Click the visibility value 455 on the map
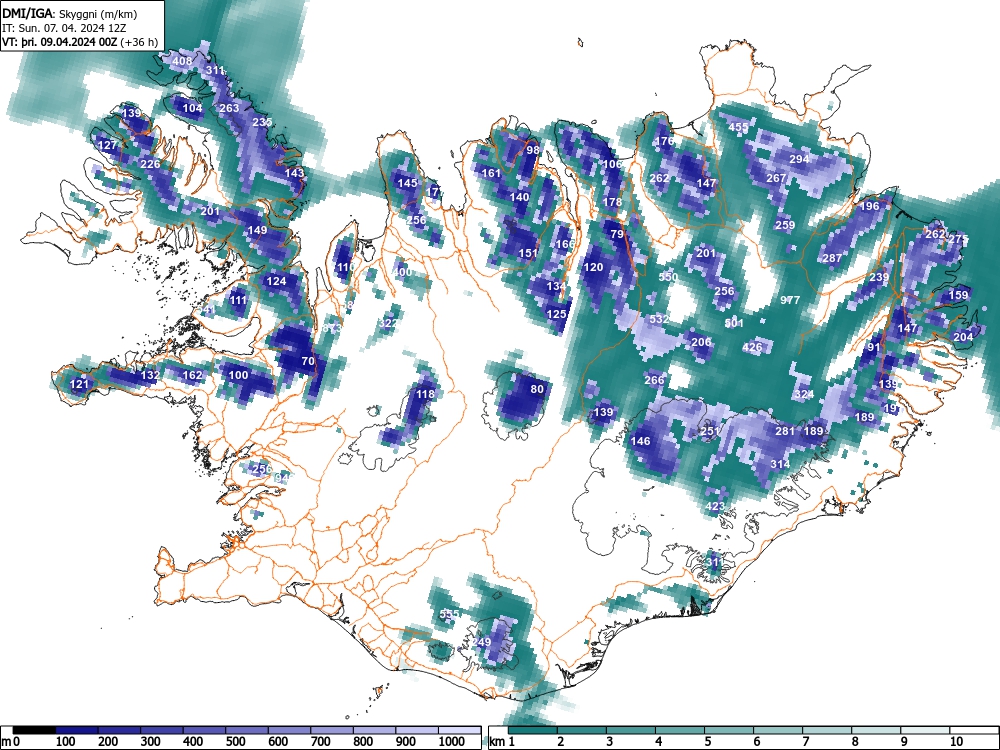 pyautogui.click(x=739, y=127)
